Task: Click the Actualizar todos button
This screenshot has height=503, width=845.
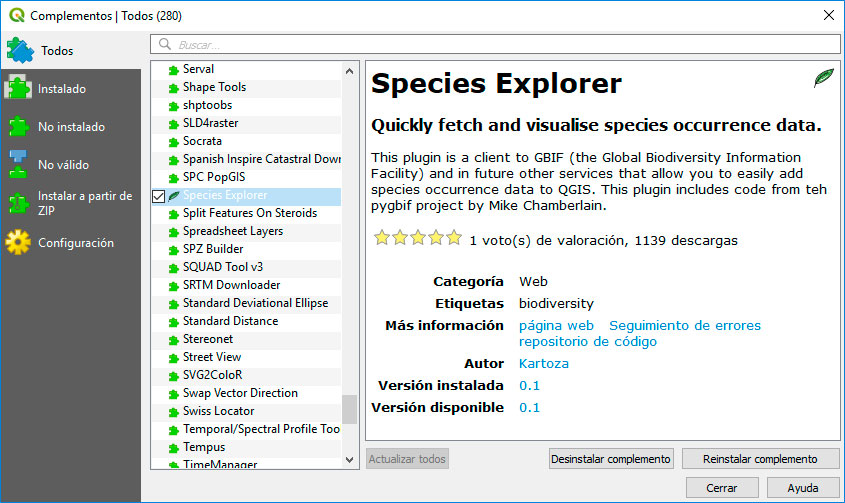Action: 407,459
